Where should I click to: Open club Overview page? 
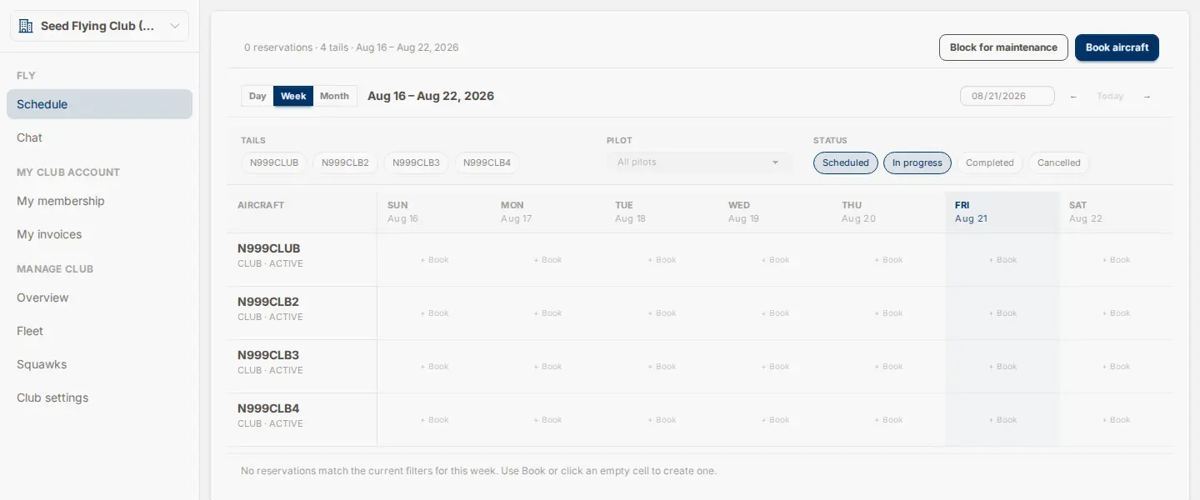99,298
